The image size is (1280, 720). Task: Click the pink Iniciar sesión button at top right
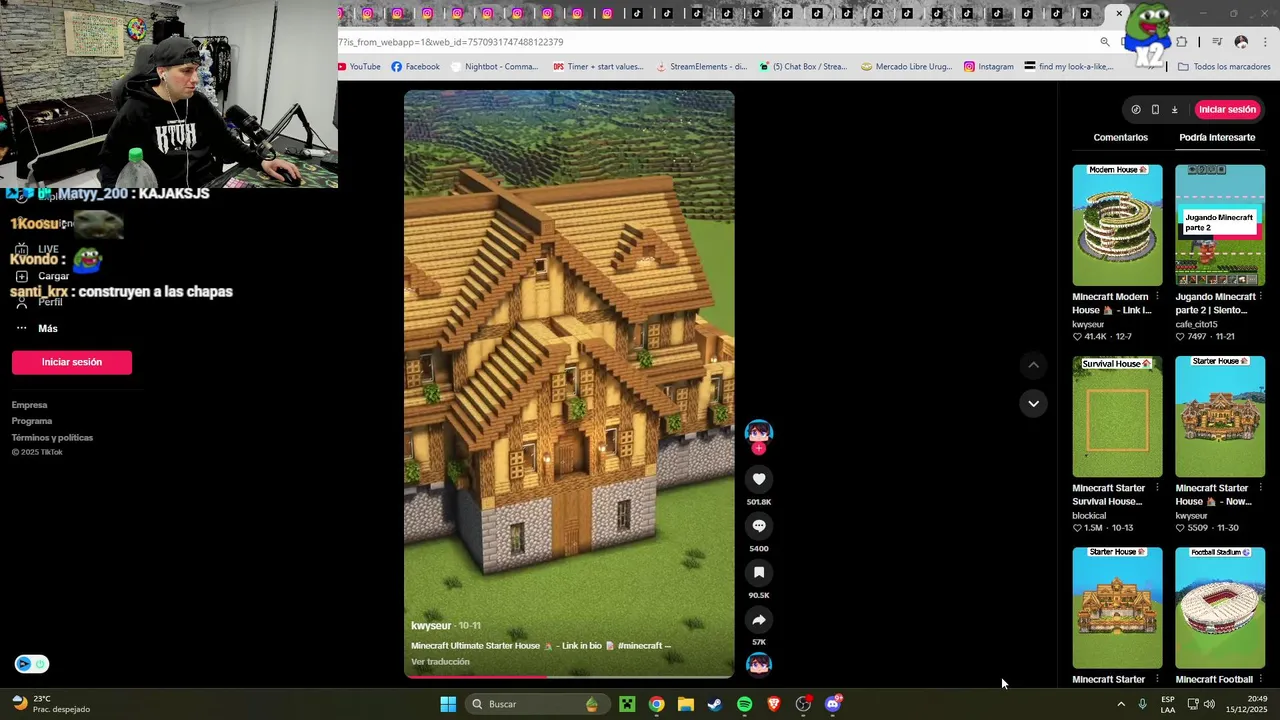[1227, 110]
